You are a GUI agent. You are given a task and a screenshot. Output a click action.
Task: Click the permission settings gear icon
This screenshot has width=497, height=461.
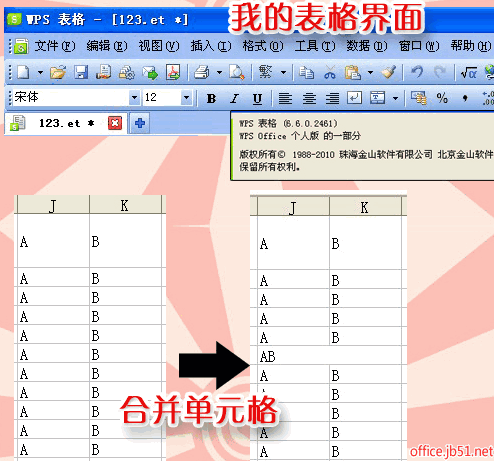click(127, 72)
